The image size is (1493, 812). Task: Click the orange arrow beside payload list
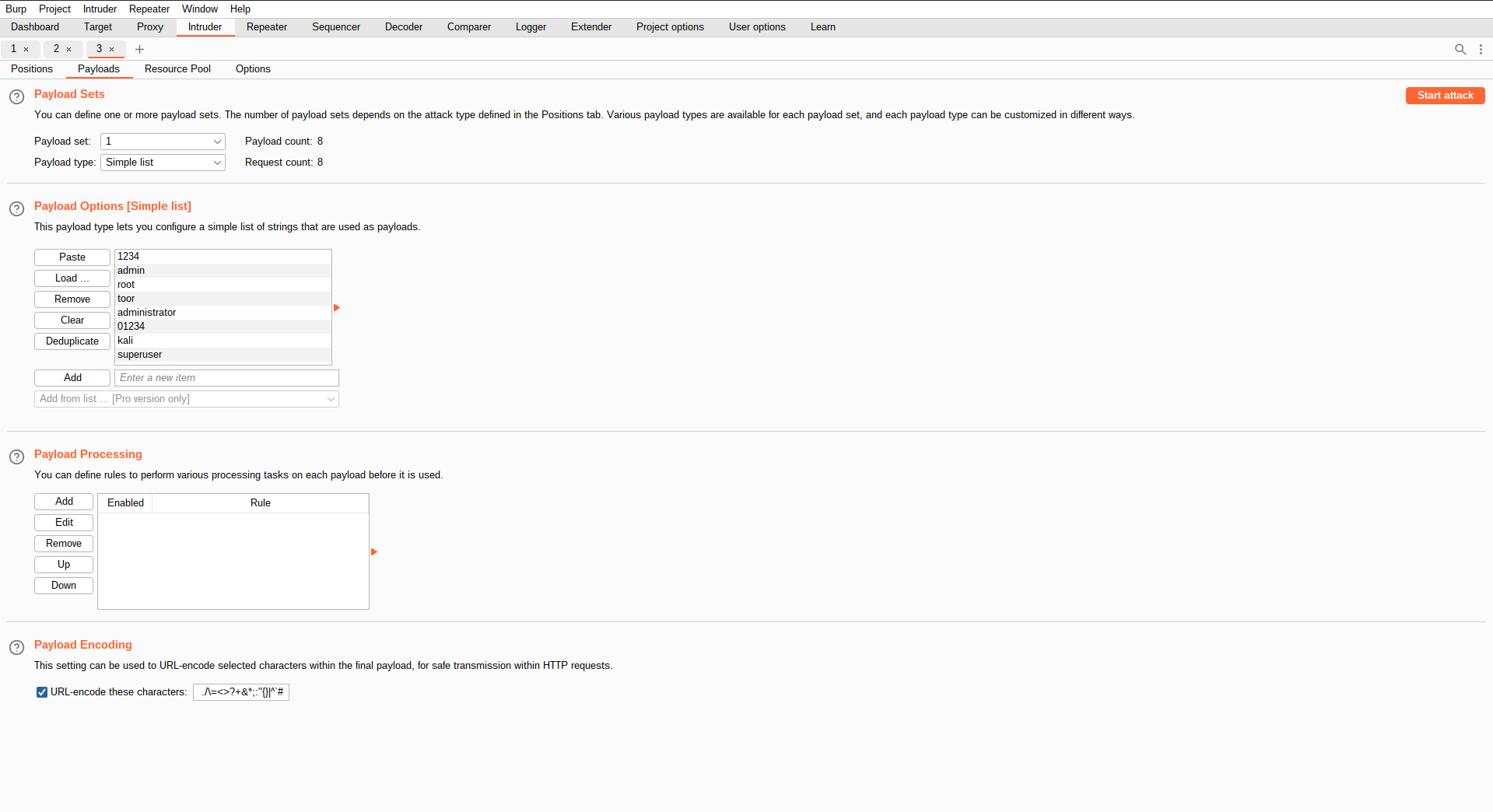tap(337, 308)
